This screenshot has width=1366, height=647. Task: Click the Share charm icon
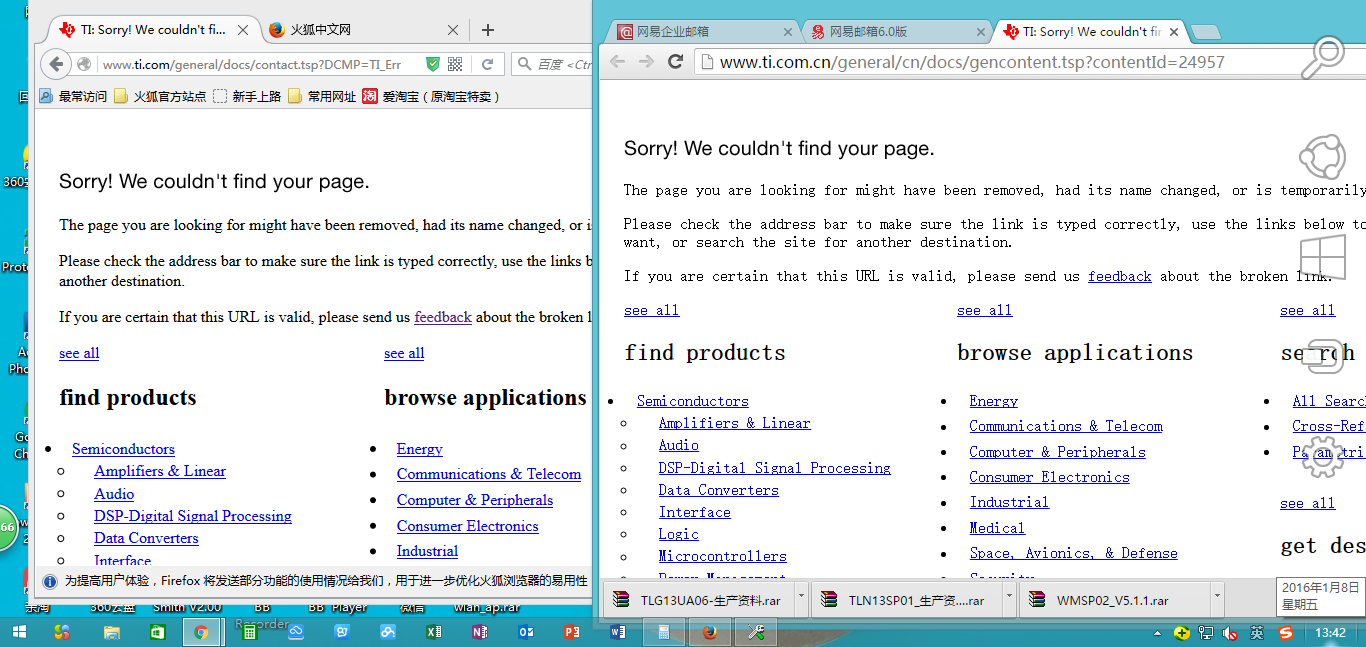tap(1322, 157)
